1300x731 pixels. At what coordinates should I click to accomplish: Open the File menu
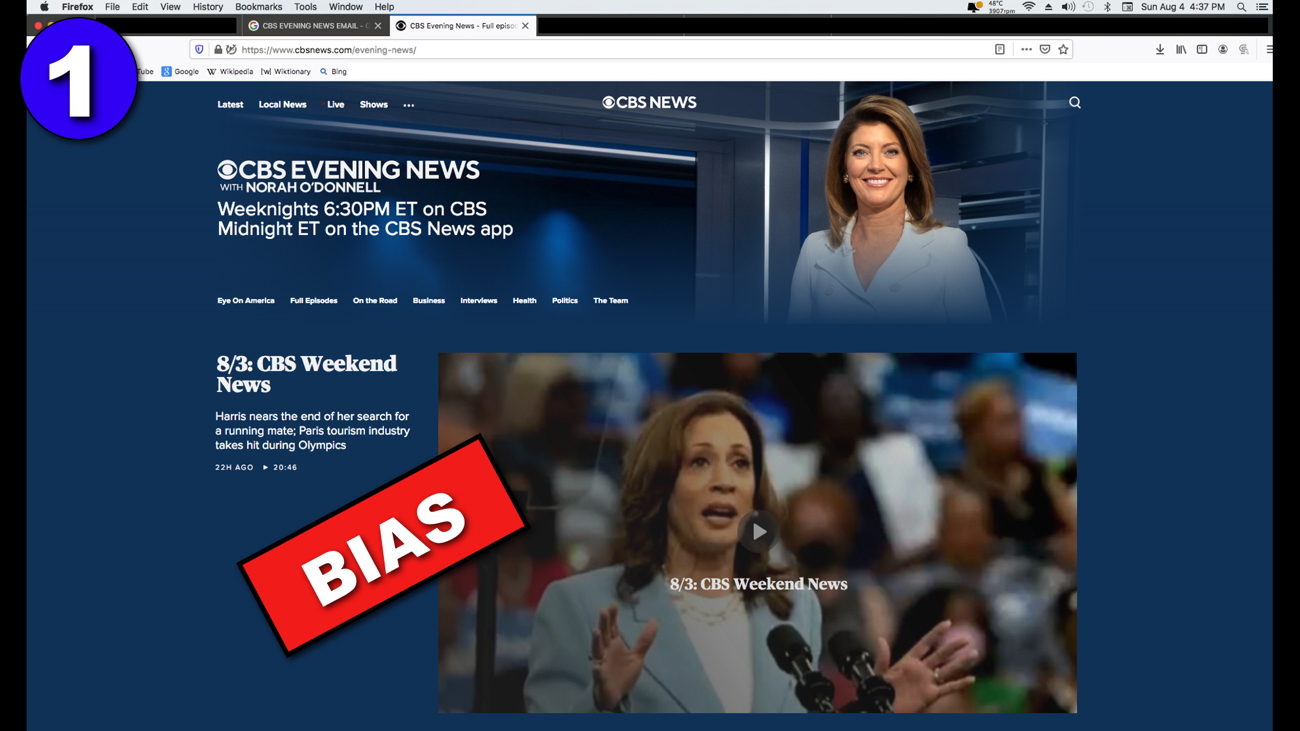point(112,7)
